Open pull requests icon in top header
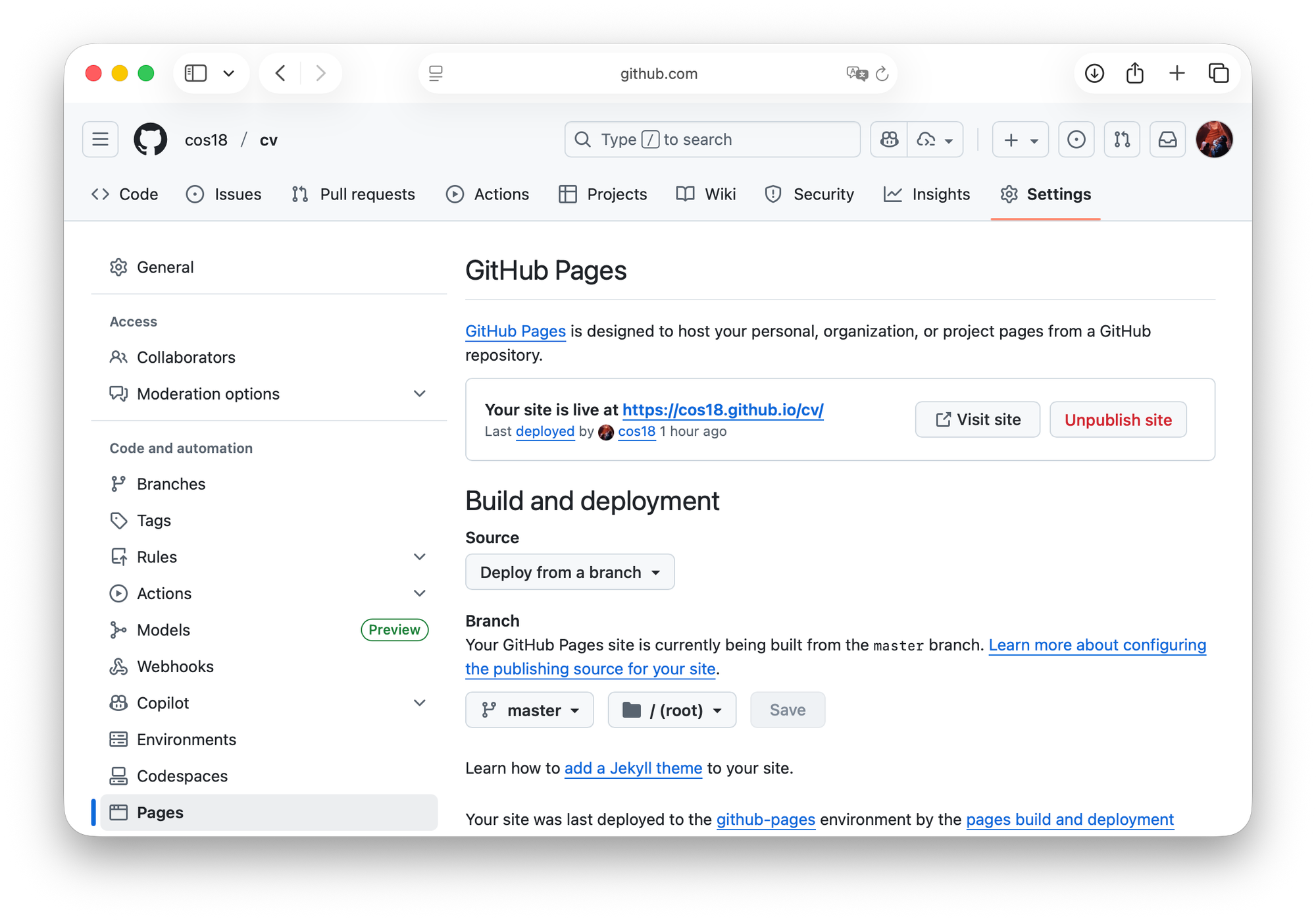This screenshot has height=921, width=1316. 1122,140
